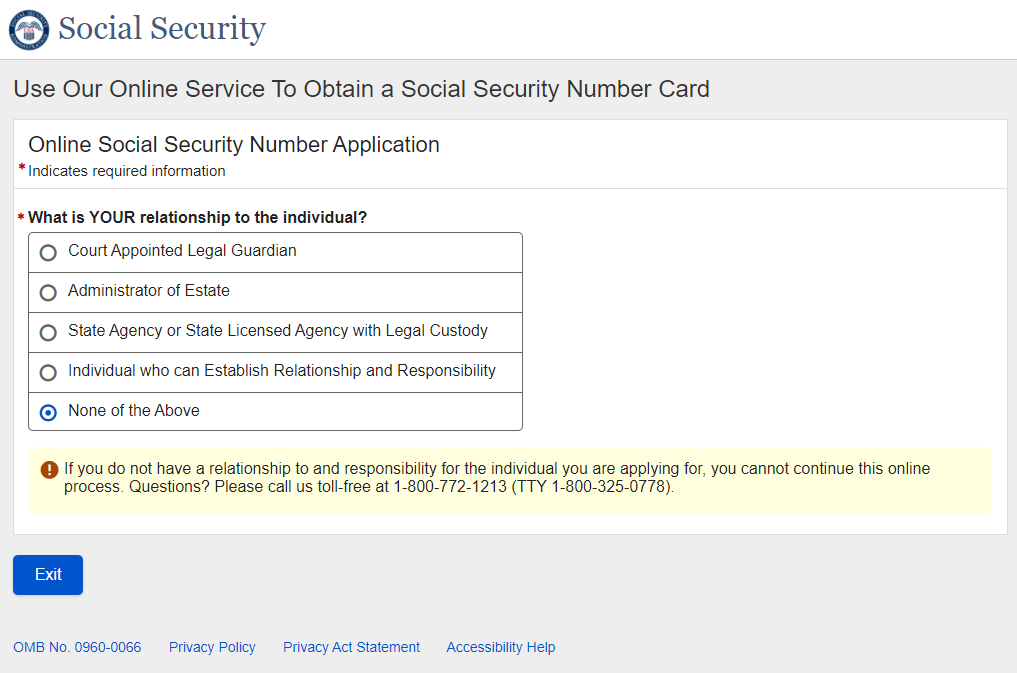
Task: Click the Use Our Online Service page heading
Action: [361, 89]
